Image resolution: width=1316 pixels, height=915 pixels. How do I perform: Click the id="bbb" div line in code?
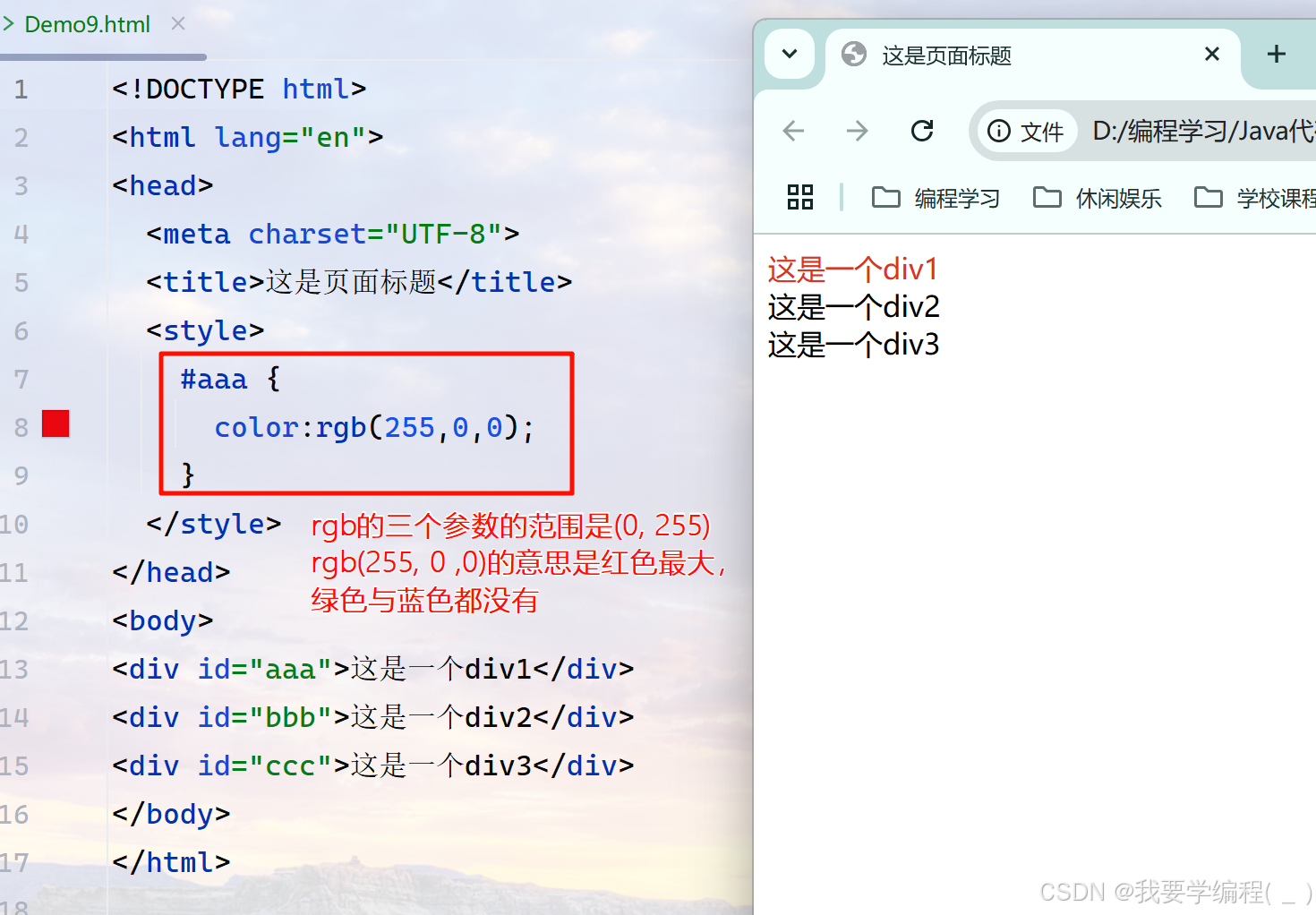[373, 718]
